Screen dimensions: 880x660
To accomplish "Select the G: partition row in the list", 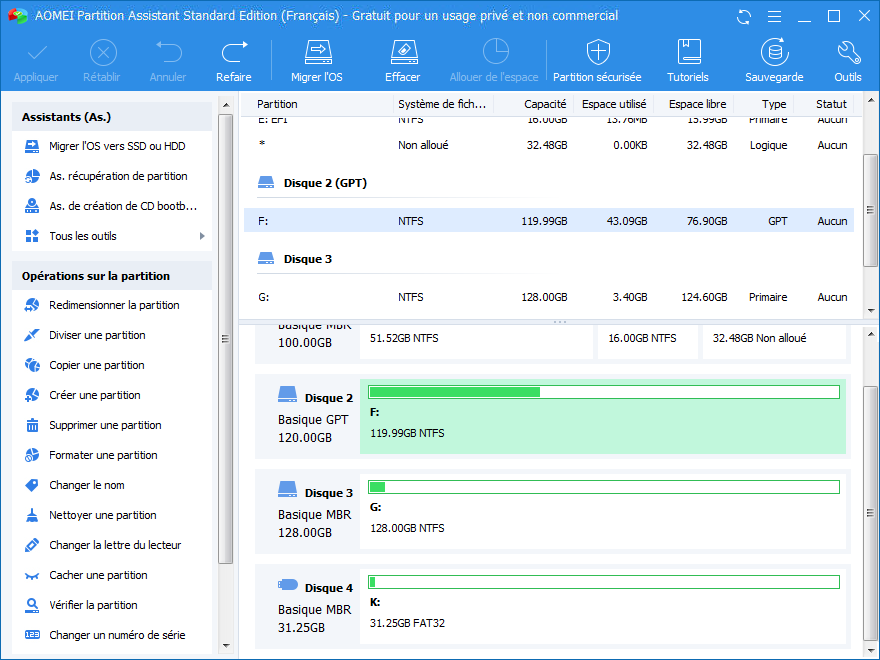I will pyautogui.click(x=548, y=297).
